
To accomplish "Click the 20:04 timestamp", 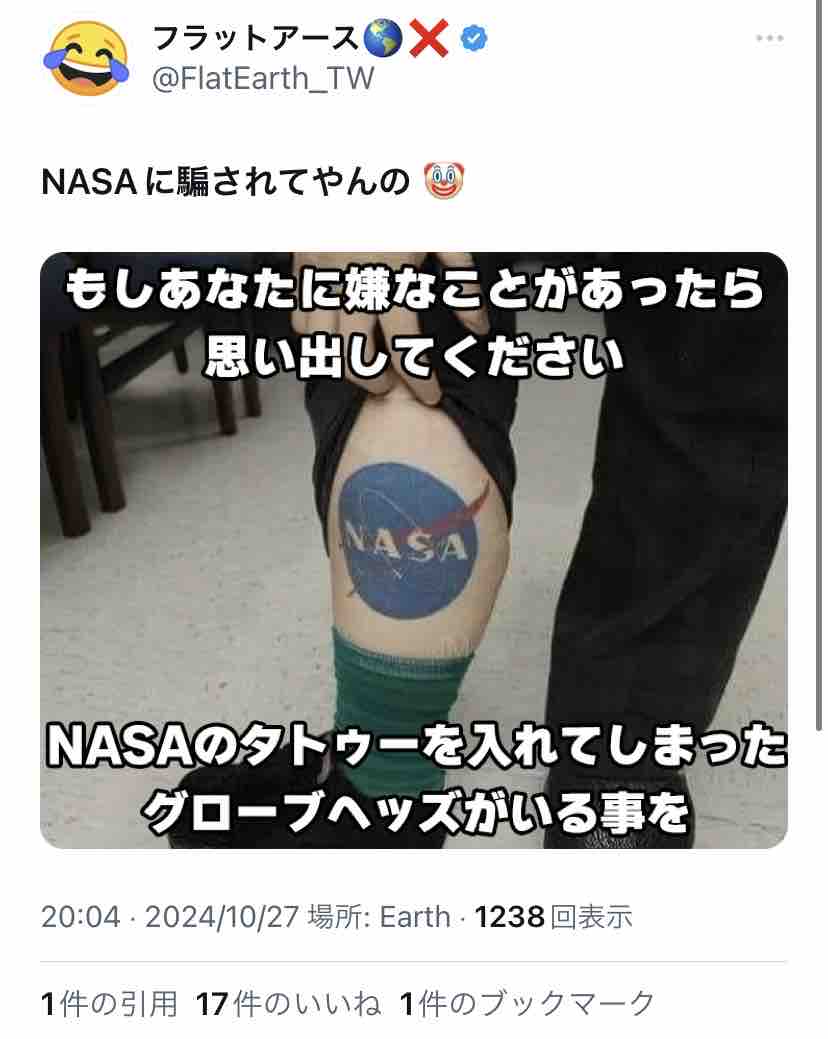I will tap(81, 917).
